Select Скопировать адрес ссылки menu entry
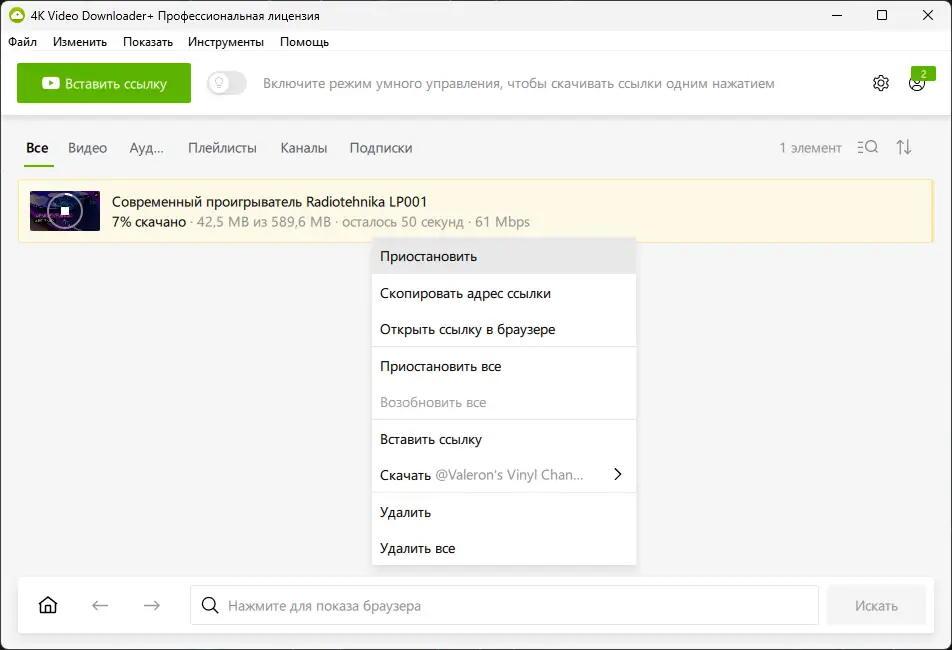 tap(465, 293)
